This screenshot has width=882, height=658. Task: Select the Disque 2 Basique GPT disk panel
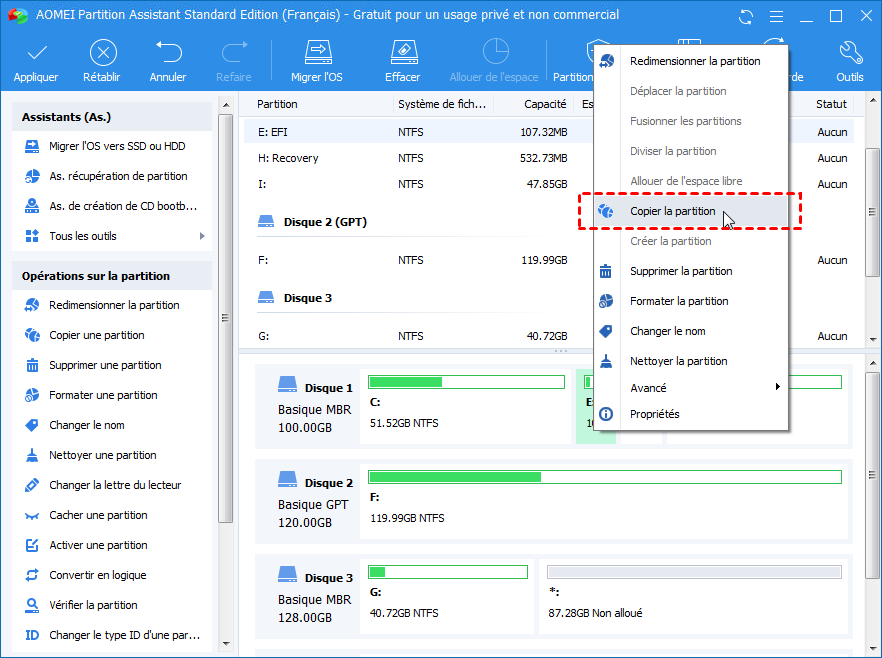308,502
